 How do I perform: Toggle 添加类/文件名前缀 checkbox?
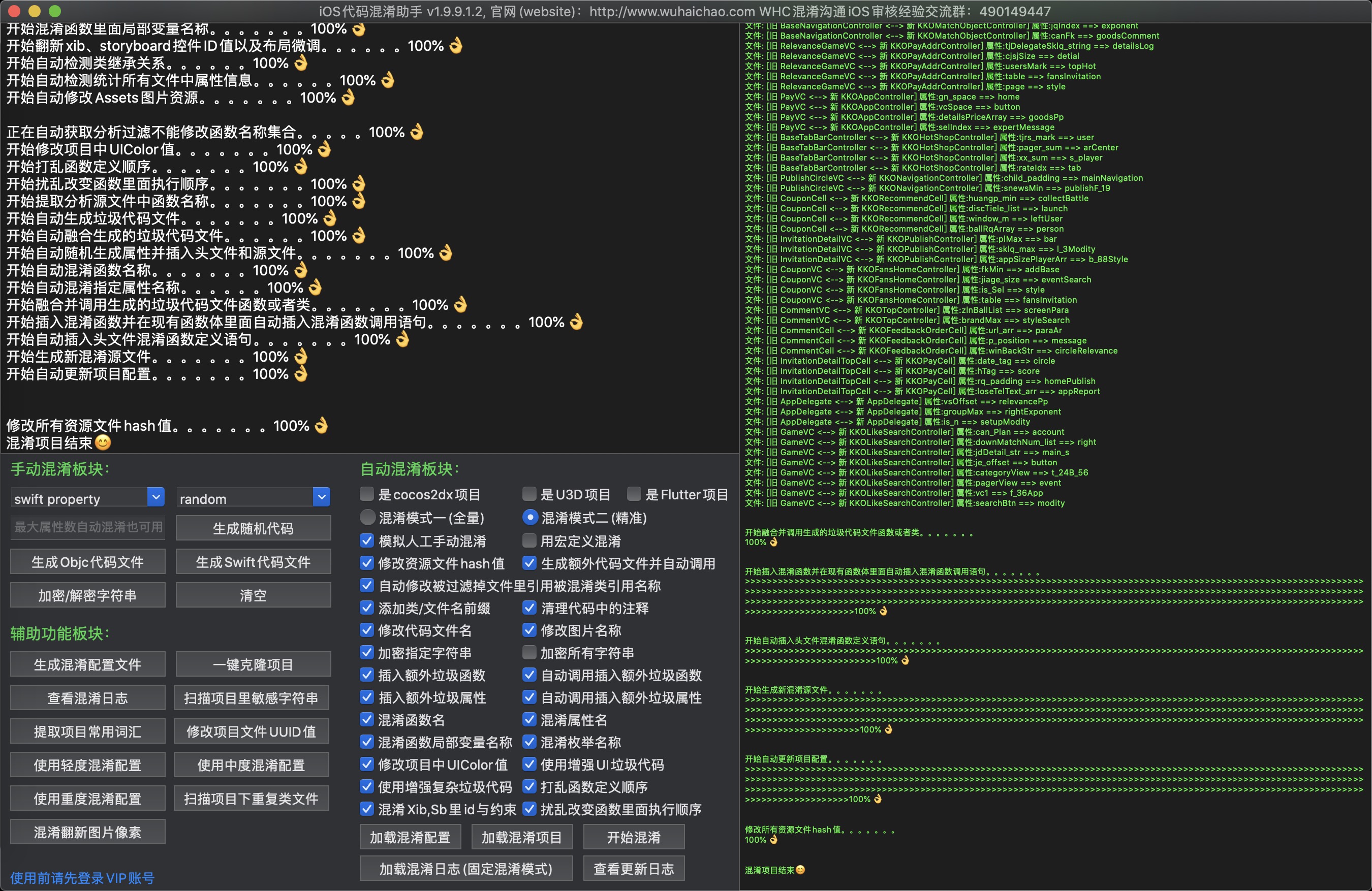tap(367, 608)
